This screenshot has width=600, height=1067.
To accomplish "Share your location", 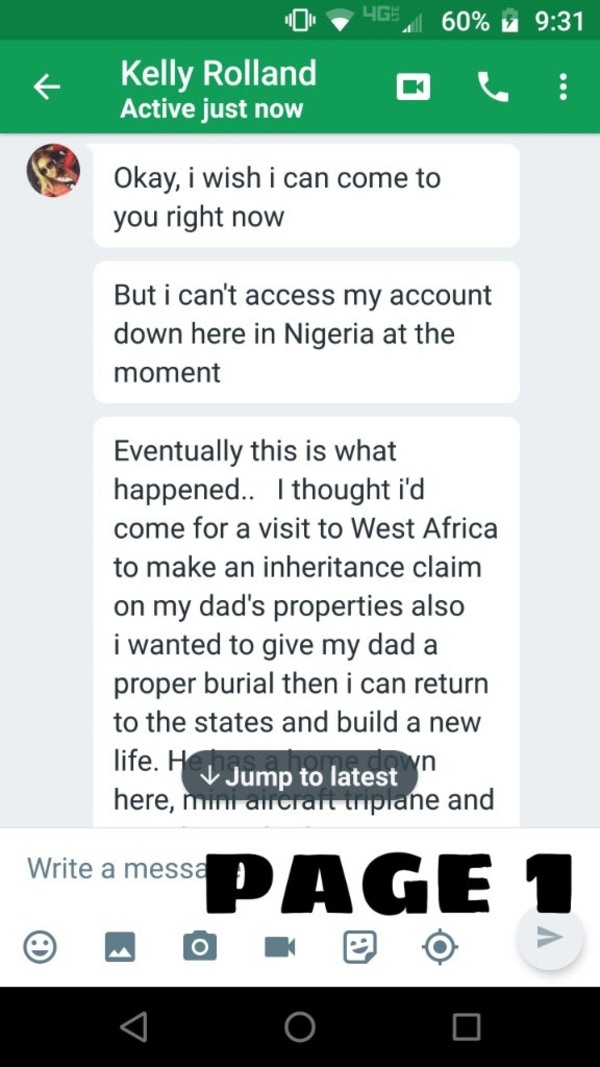I will pos(440,946).
